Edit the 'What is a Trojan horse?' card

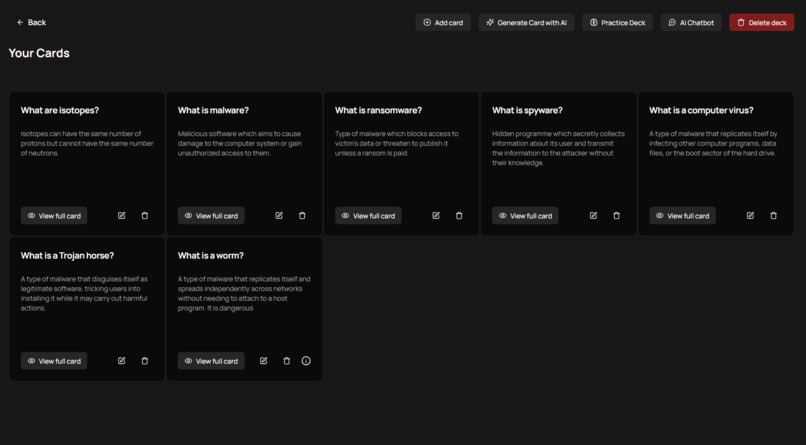(x=121, y=361)
